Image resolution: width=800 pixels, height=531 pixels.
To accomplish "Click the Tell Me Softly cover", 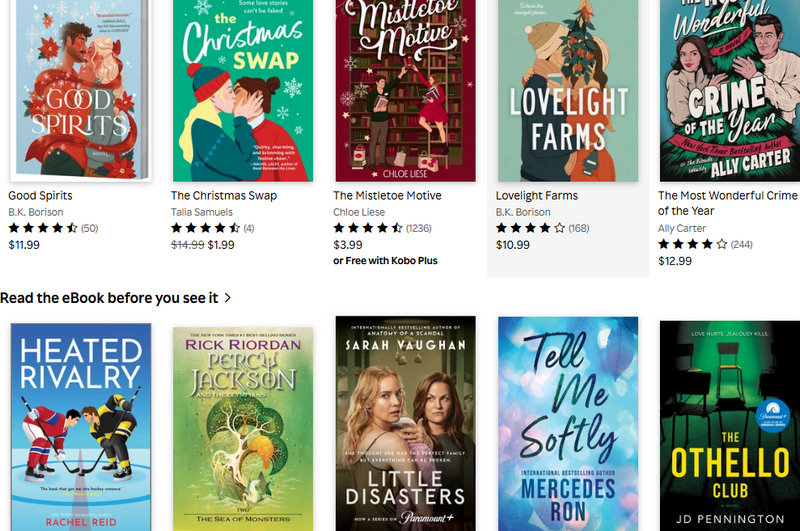I will [568, 424].
